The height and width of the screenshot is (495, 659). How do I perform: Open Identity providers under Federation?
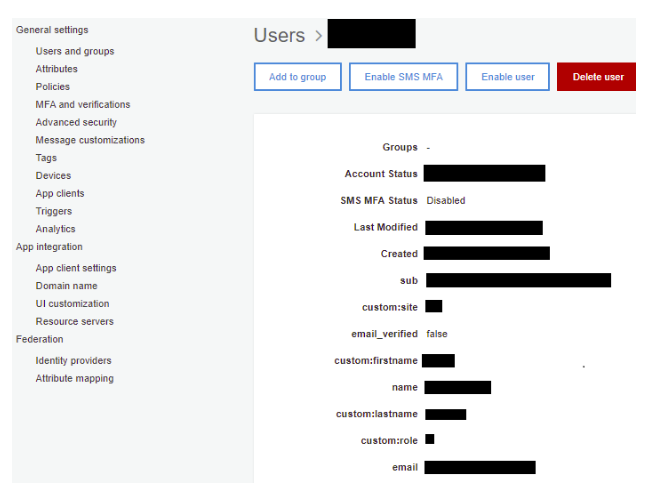[x=73, y=361]
